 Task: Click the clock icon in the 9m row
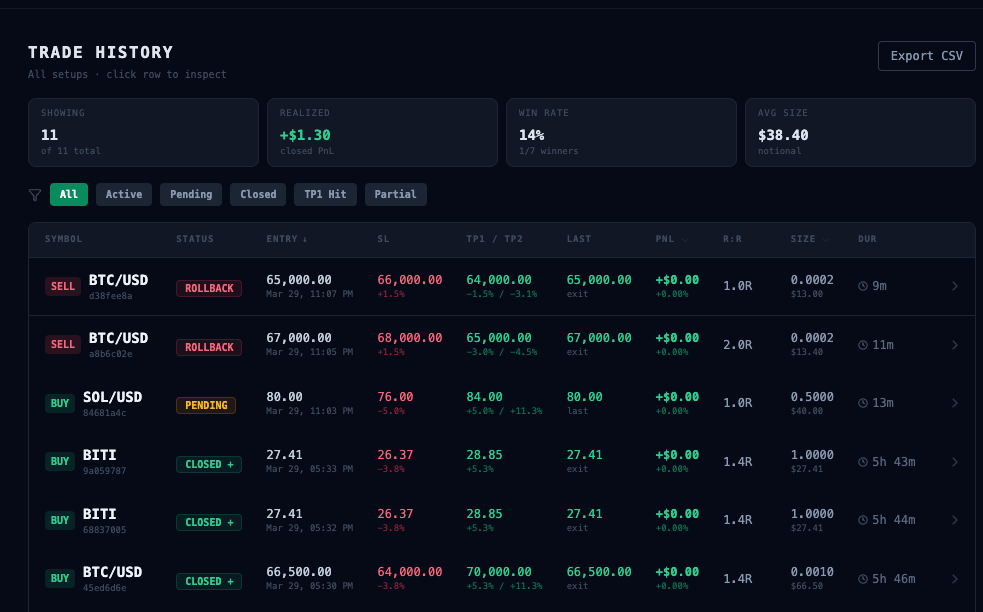pyautogui.click(x=863, y=286)
